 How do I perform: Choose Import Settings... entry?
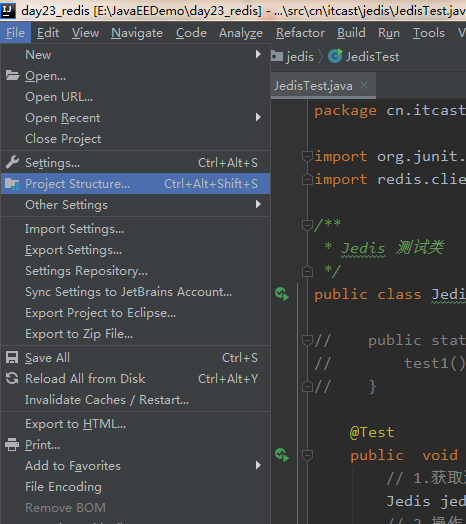pos(135,229)
